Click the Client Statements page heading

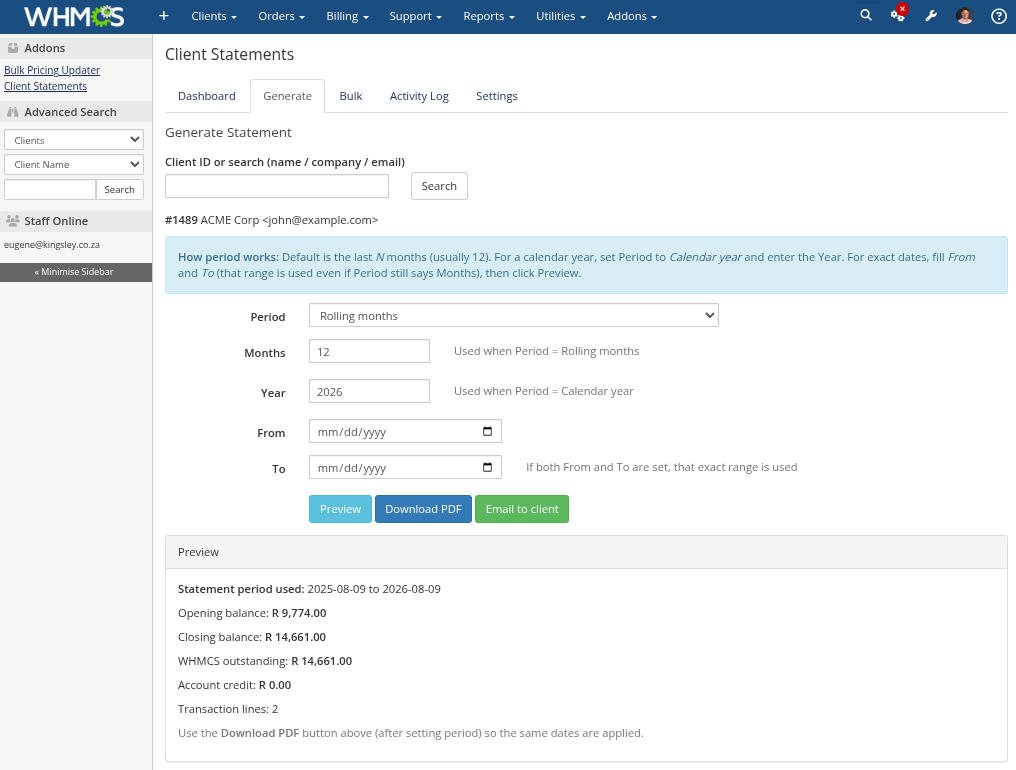click(229, 54)
